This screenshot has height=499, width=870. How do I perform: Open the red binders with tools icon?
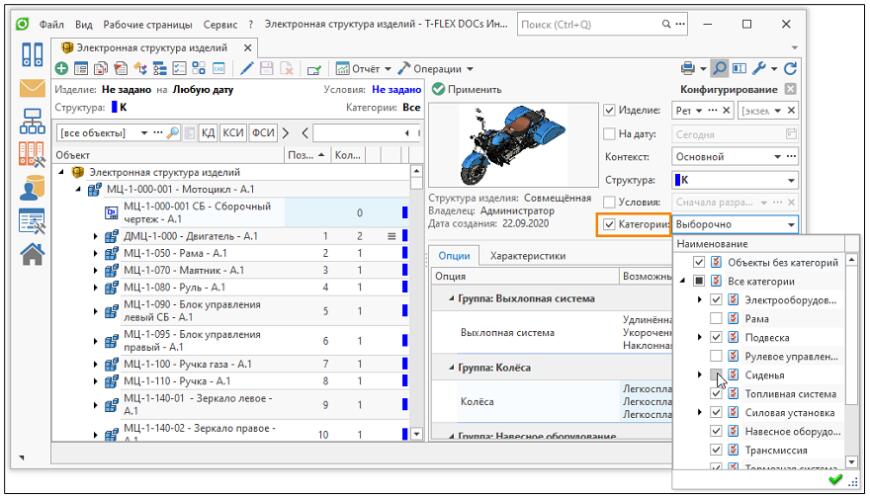[x=32, y=154]
